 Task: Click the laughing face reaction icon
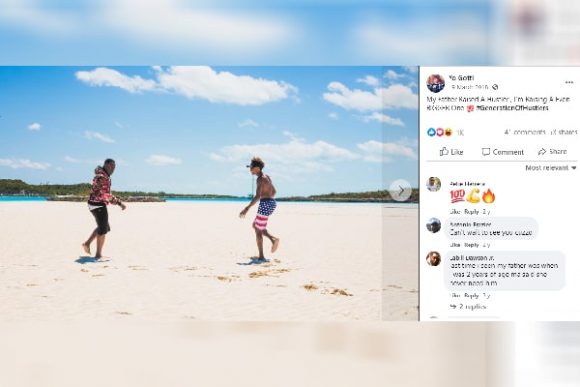[x=448, y=132]
